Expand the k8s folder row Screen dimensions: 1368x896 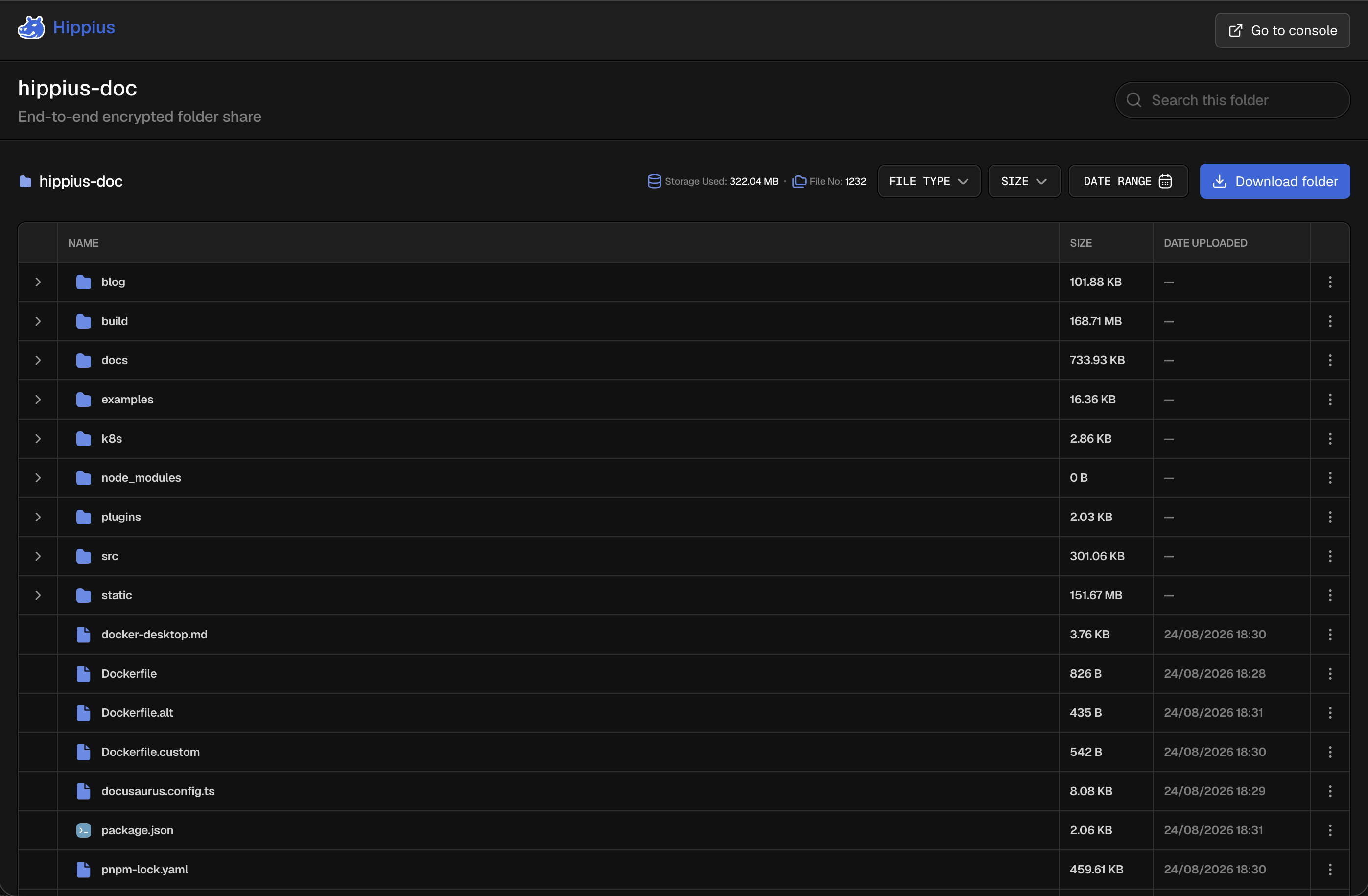[38, 439]
